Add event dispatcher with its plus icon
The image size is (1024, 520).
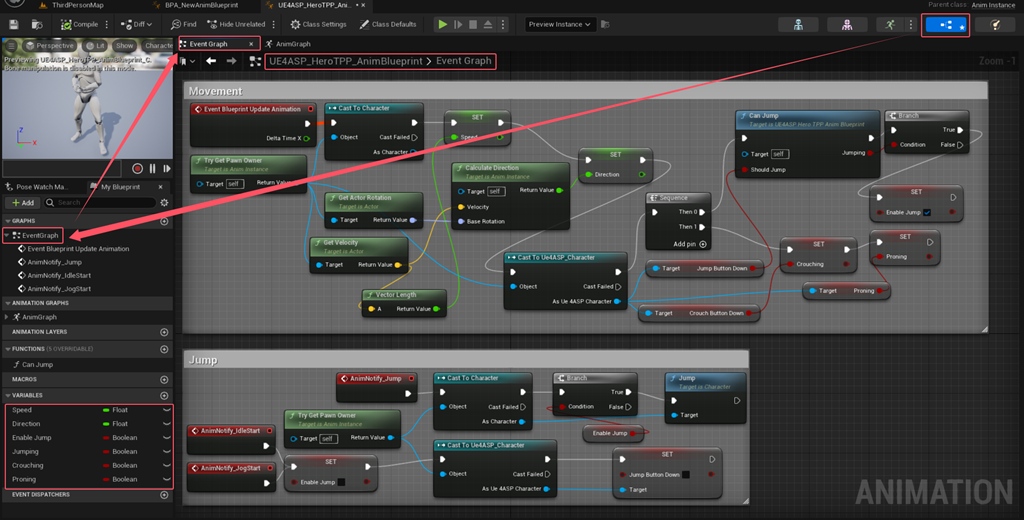pyautogui.click(x=164, y=495)
